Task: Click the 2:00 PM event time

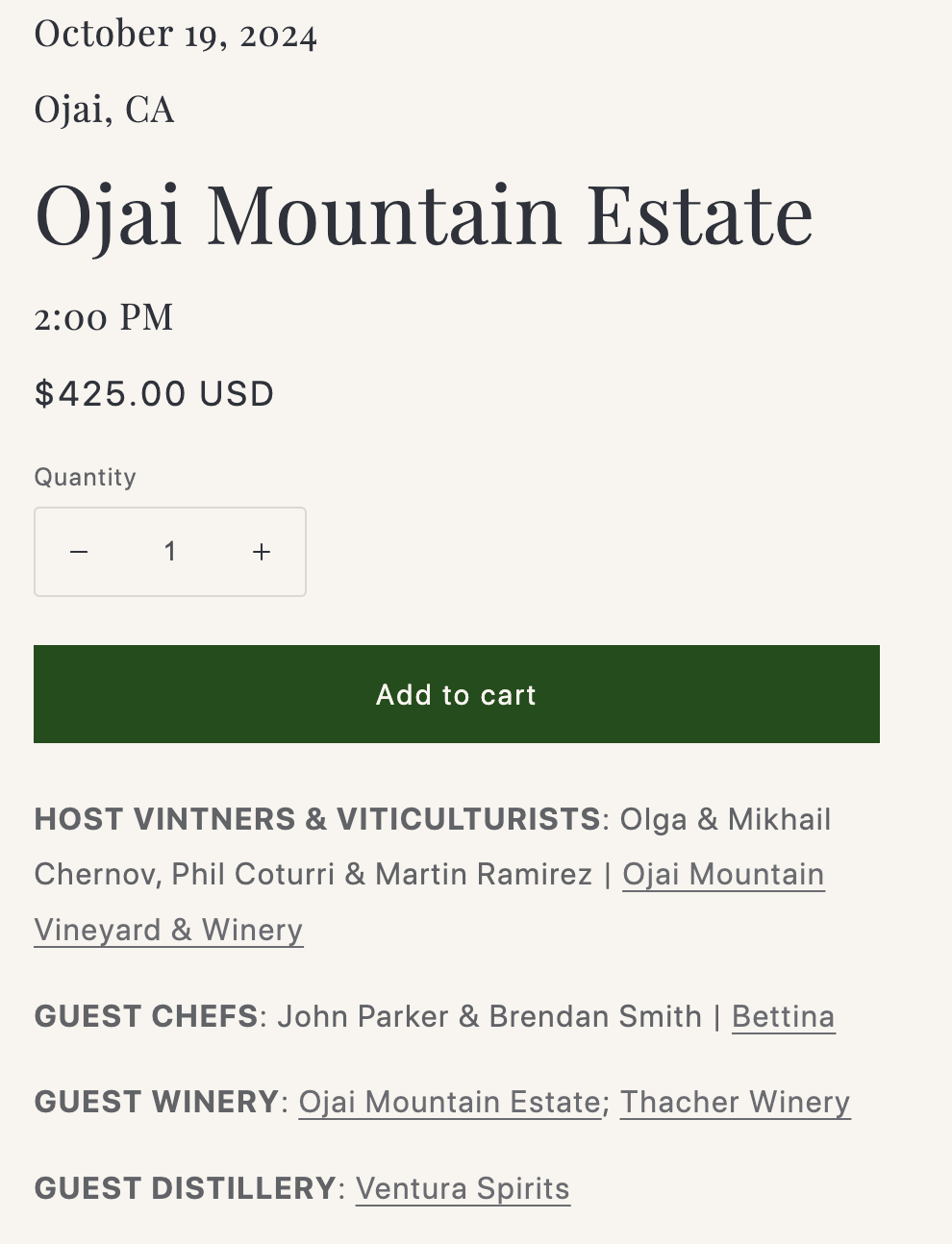Action: pos(104,317)
